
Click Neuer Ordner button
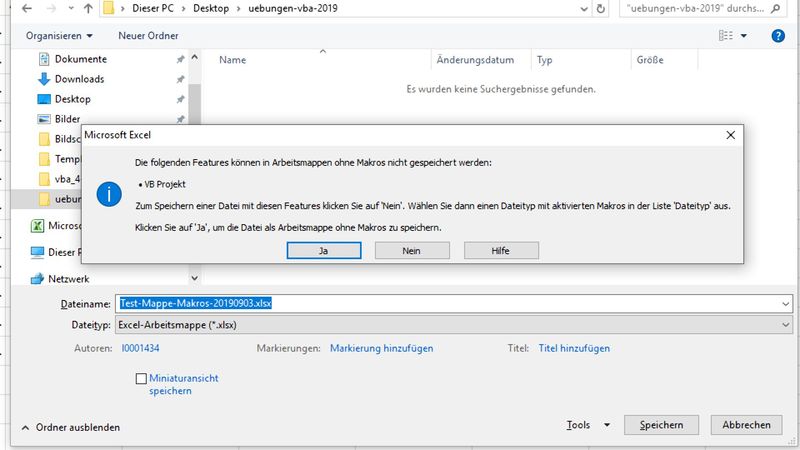tap(148, 36)
